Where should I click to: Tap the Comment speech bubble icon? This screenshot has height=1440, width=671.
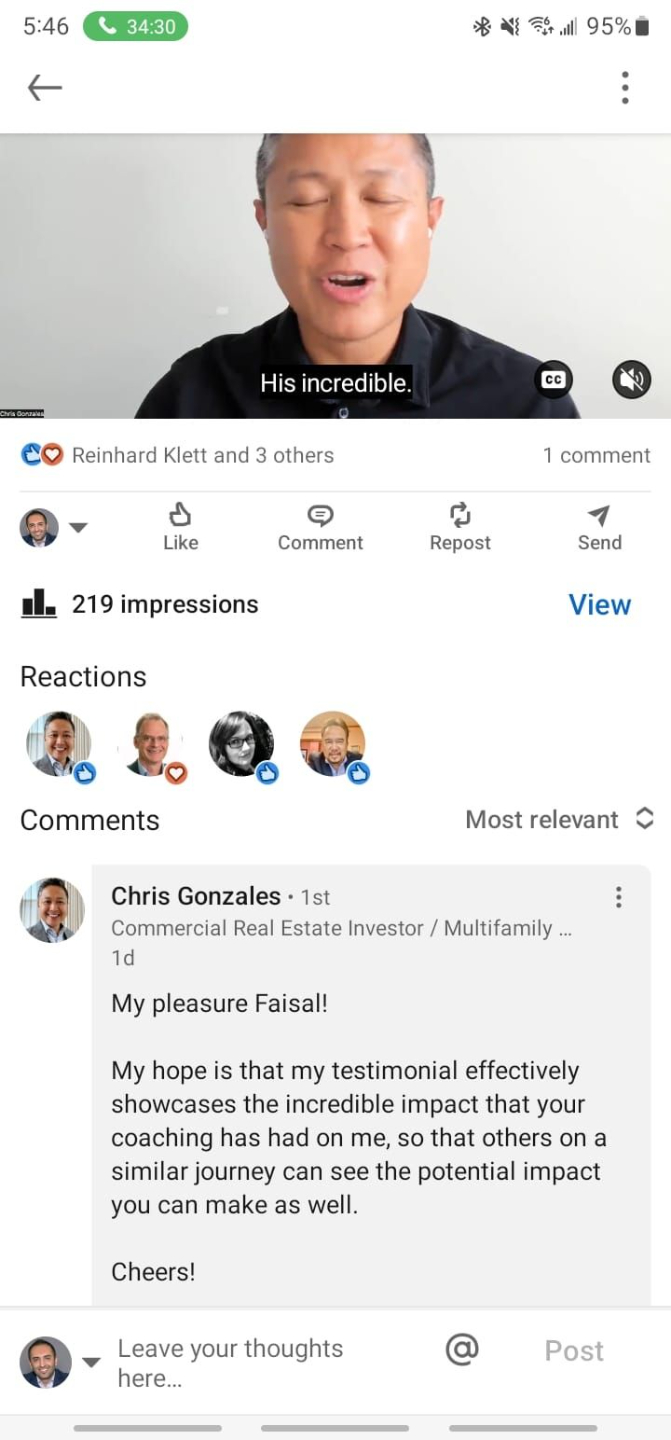pyautogui.click(x=320, y=515)
